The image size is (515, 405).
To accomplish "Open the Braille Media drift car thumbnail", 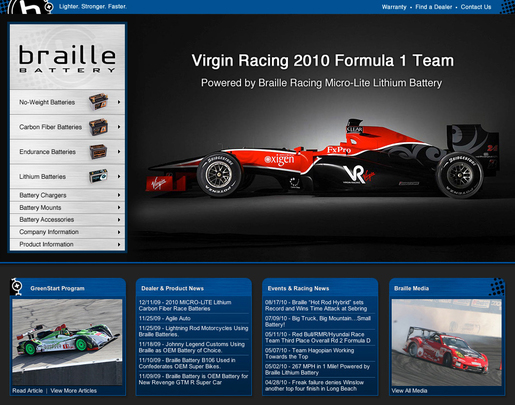I will [x=447, y=342].
